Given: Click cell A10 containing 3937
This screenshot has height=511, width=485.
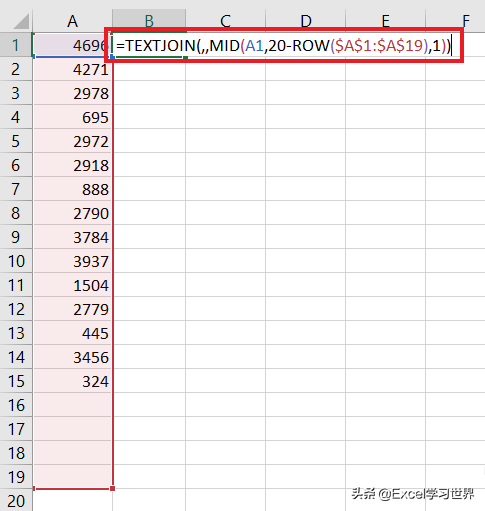Looking at the screenshot, I should tap(72, 261).
